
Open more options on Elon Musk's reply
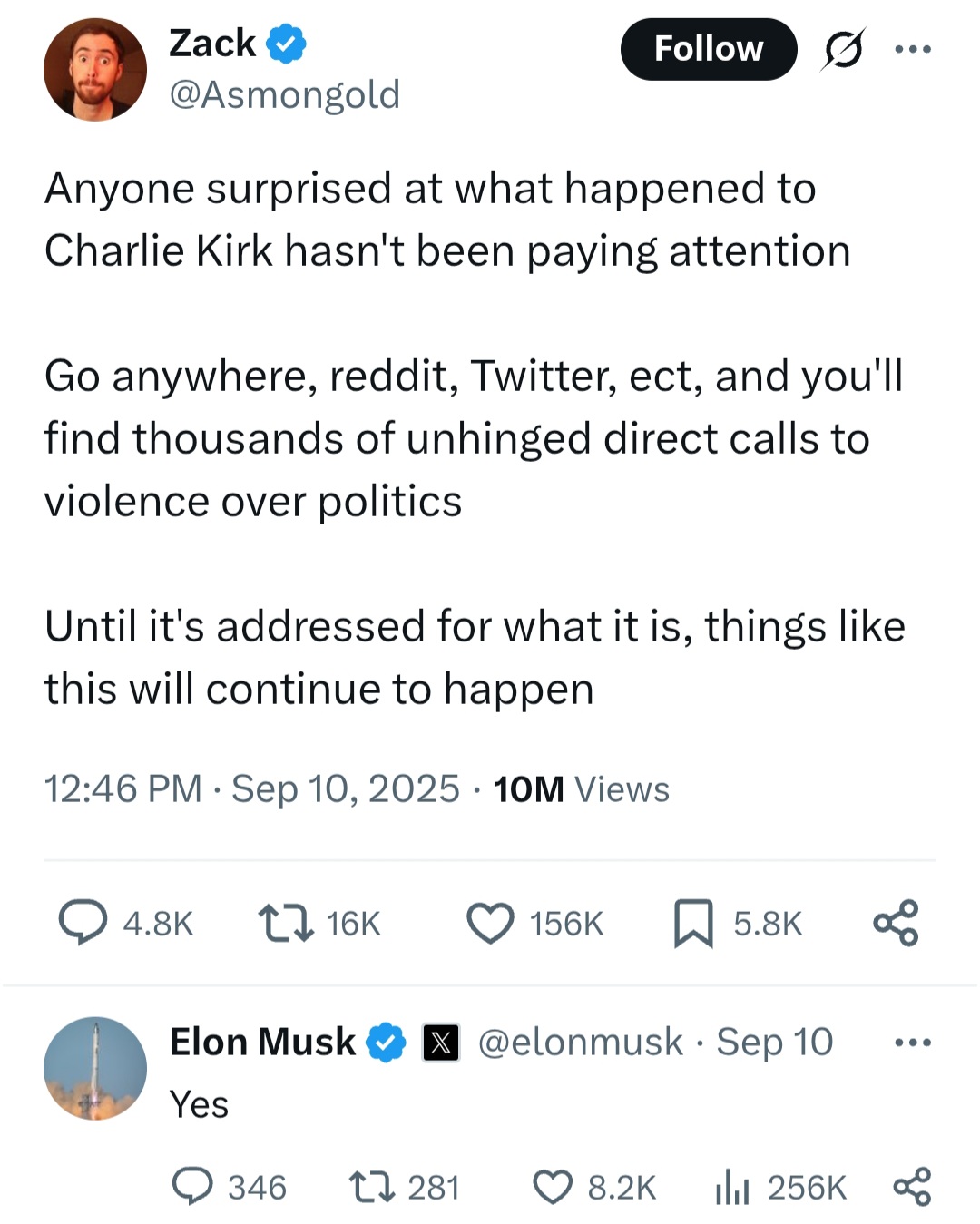pyautogui.click(x=912, y=1043)
